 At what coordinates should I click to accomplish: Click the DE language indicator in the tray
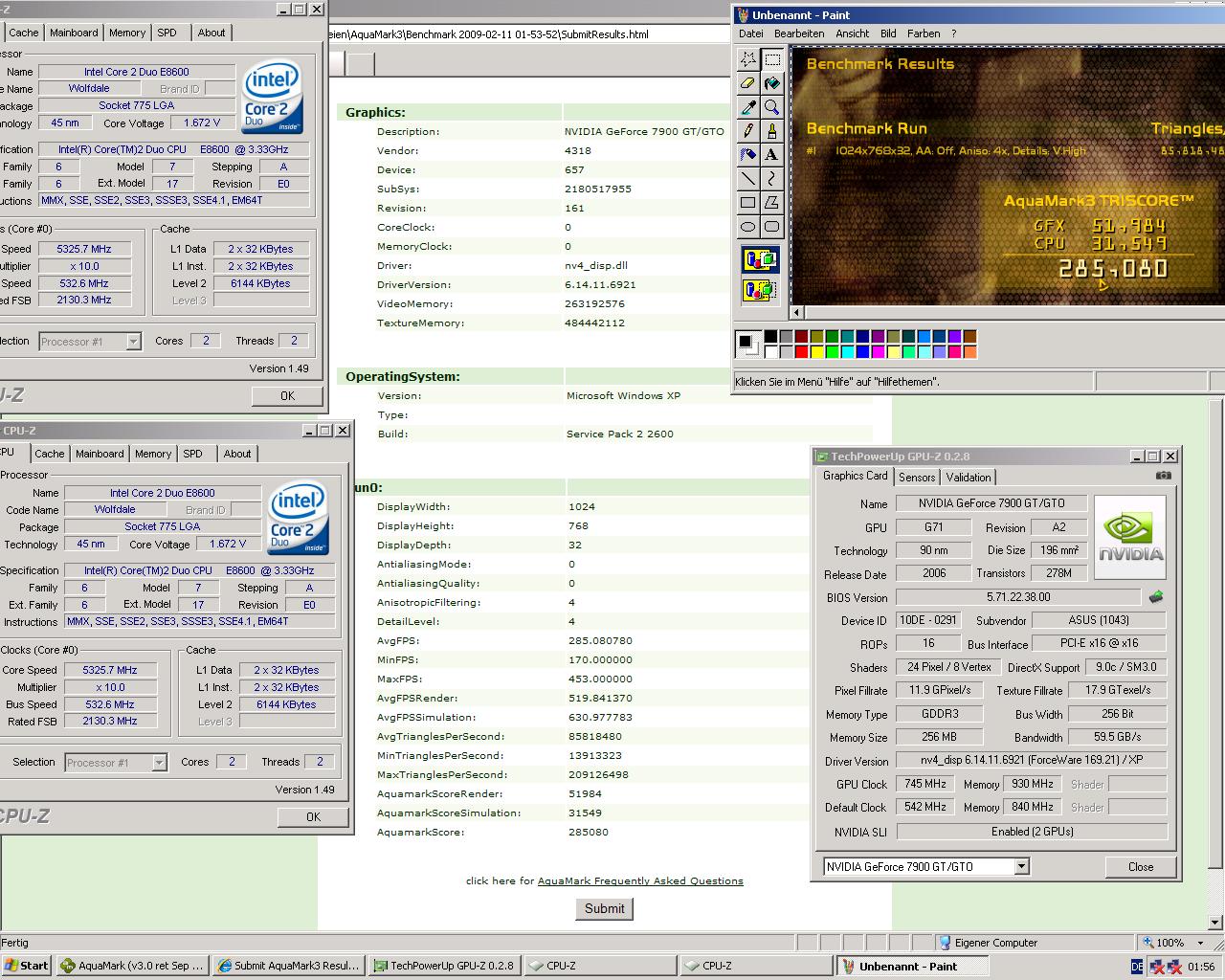pos(1137,967)
